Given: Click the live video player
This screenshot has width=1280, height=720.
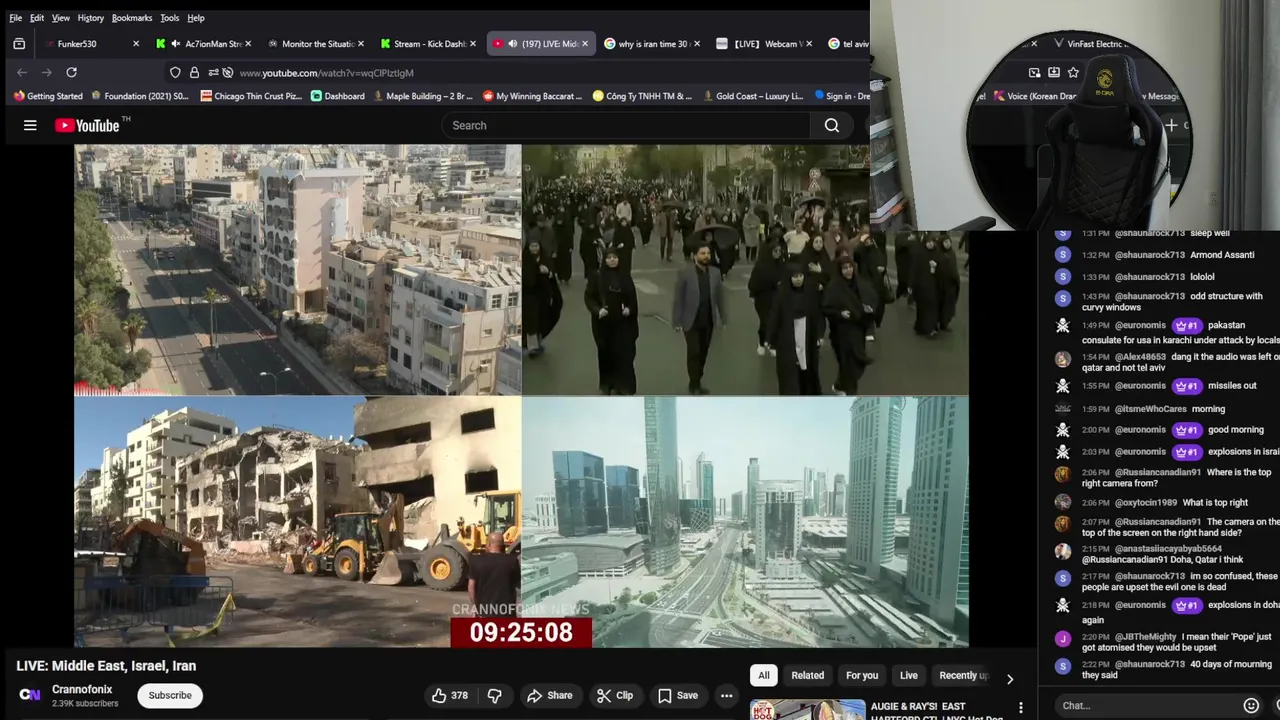Looking at the screenshot, I should 521,396.
